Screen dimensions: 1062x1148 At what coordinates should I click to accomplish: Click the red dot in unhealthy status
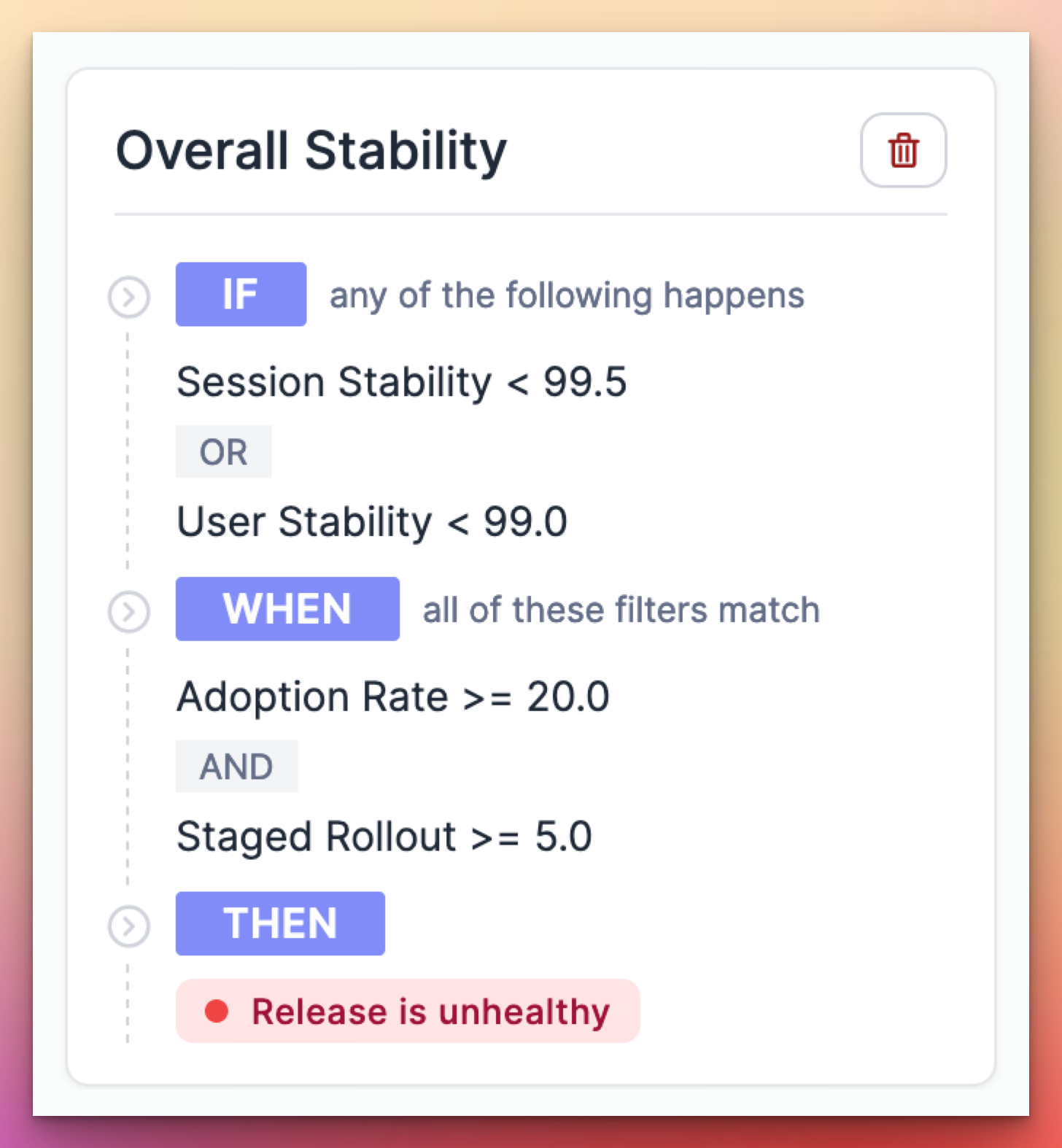217,1012
